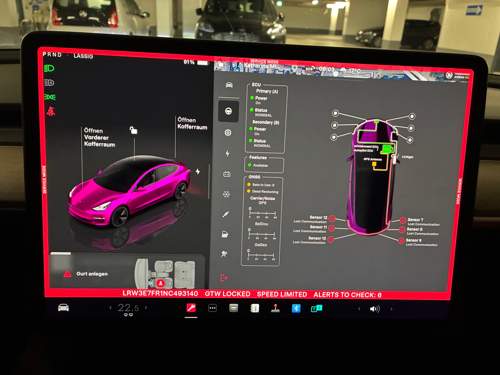The width and height of the screenshot is (500, 375).
Task: Toggle the car lock icon above the roof
Action: click(133, 130)
